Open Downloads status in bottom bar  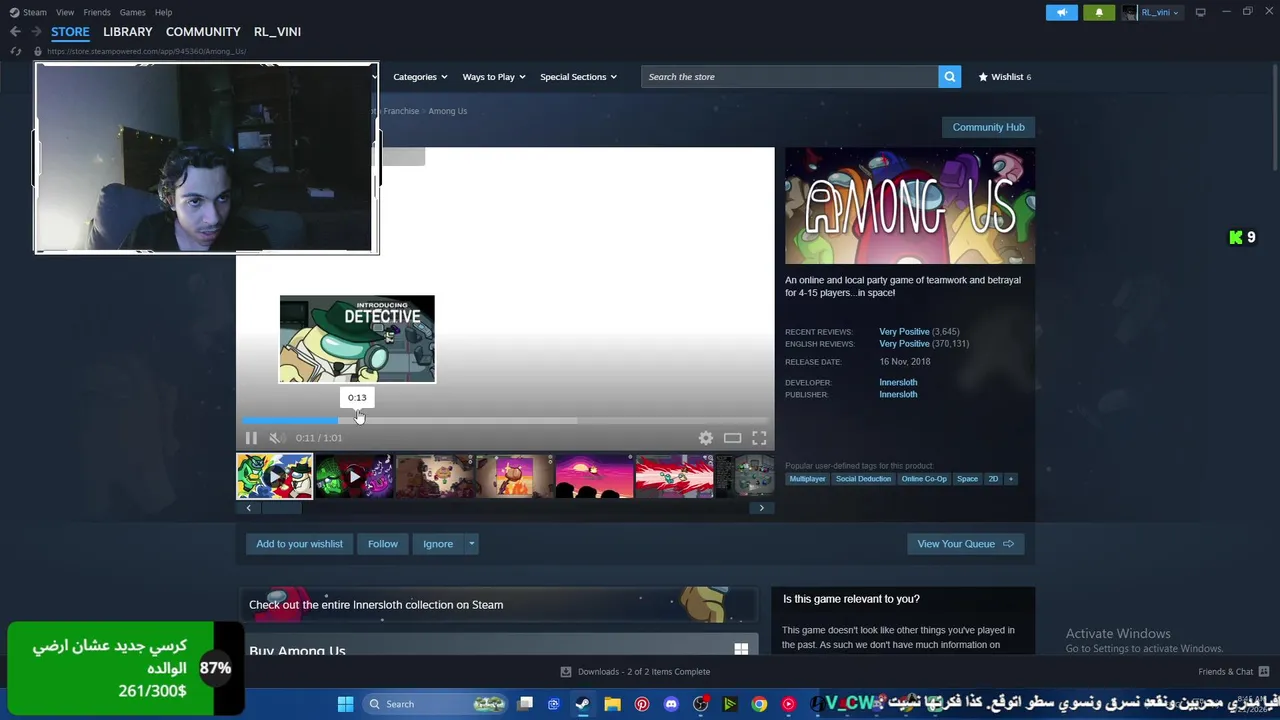pyautogui.click(x=635, y=672)
